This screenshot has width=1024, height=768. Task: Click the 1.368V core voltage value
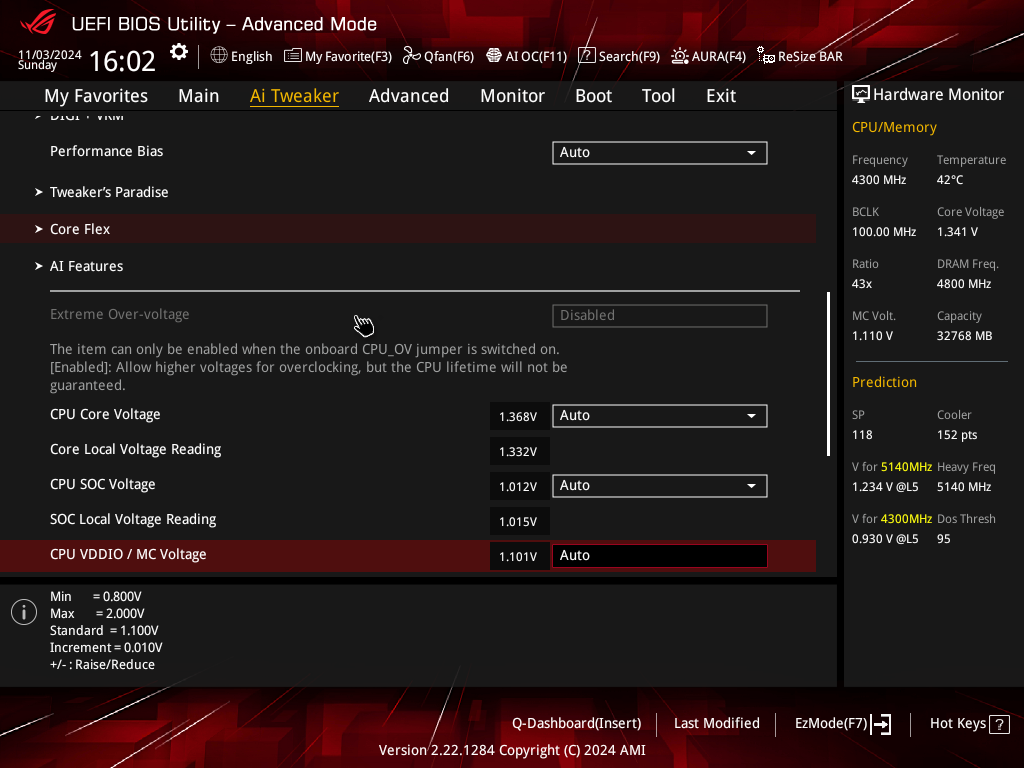point(519,417)
